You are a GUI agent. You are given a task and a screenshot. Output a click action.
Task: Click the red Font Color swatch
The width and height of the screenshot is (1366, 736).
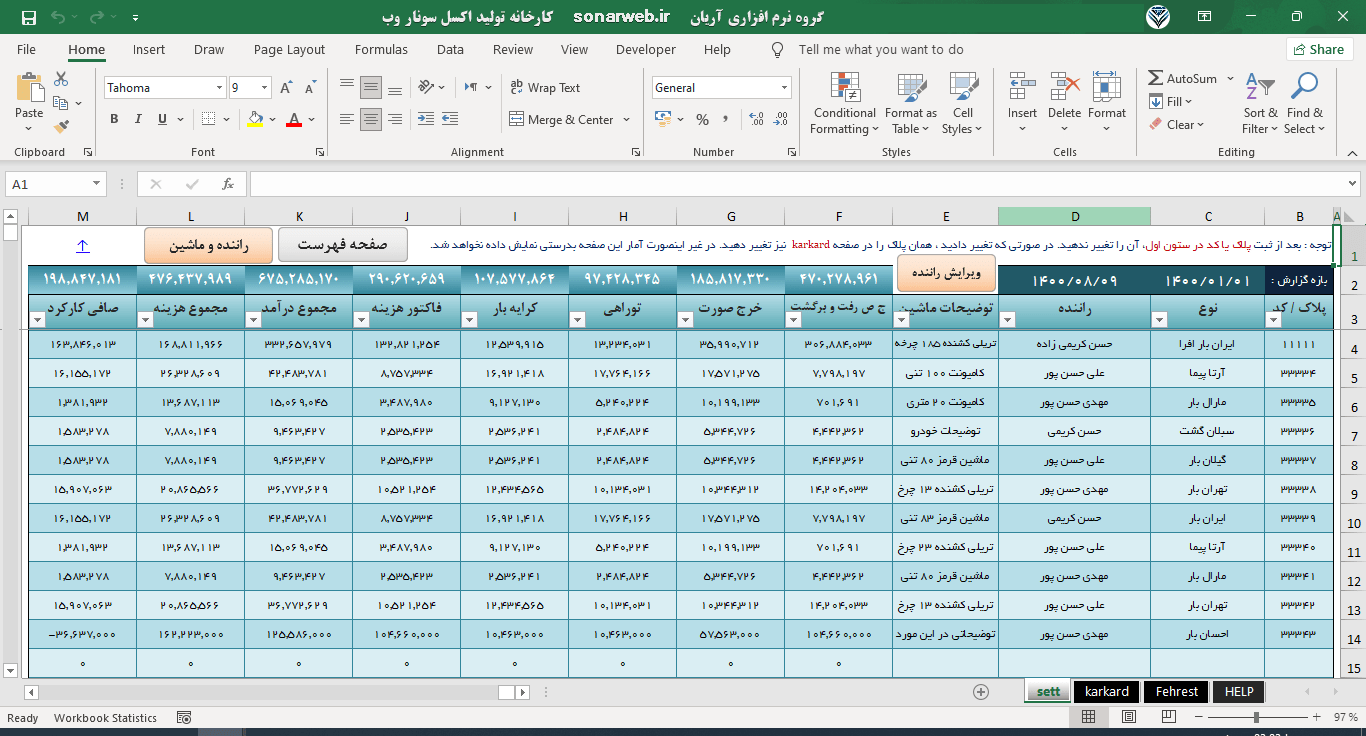[x=294, y=120]
